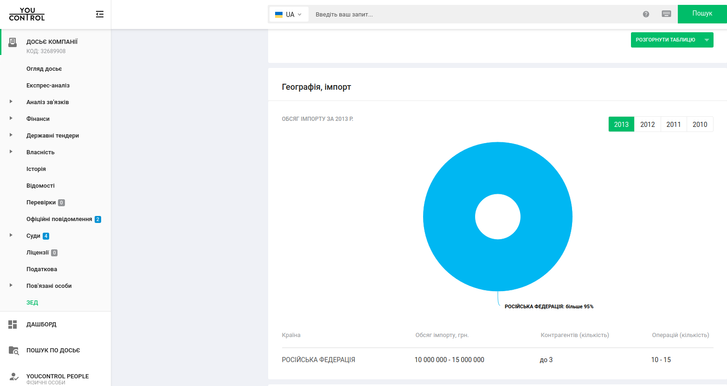Click the Дашборд grid icon

[13, 324]
